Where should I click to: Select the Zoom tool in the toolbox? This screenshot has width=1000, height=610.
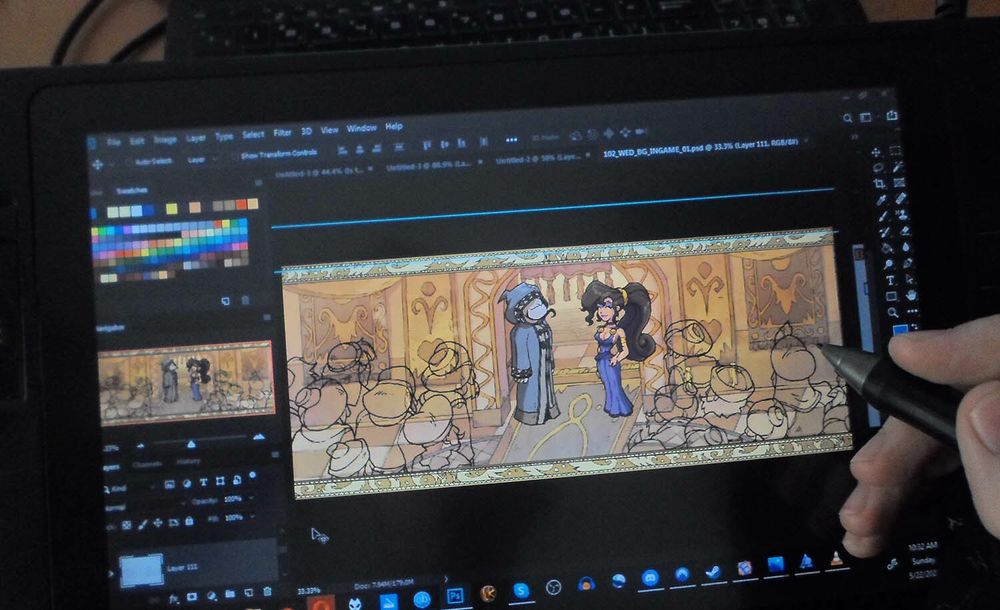[x=893, y=312]
